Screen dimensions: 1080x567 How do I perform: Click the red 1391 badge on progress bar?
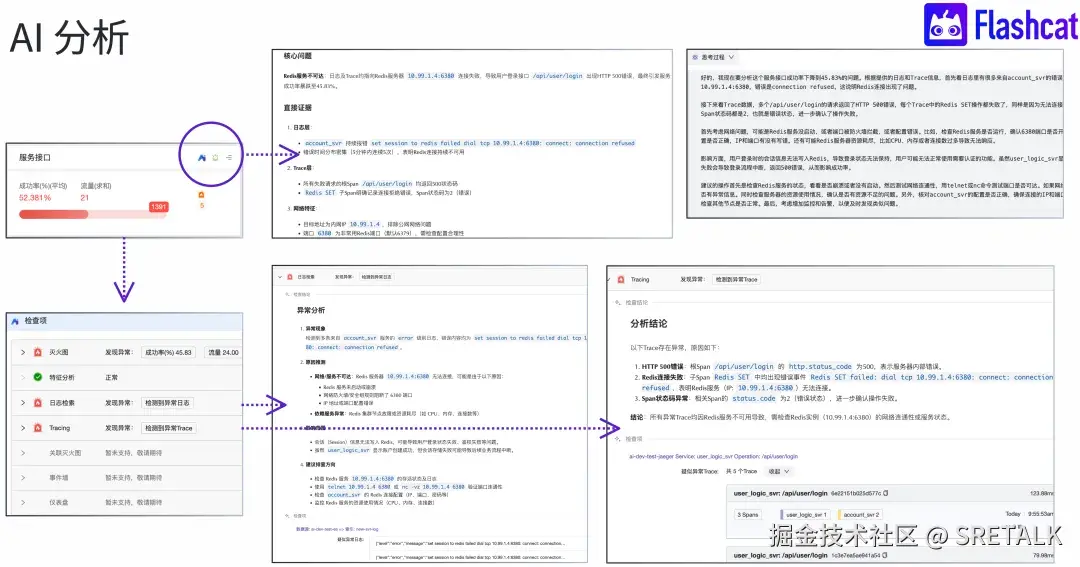[x=158, y=207]
